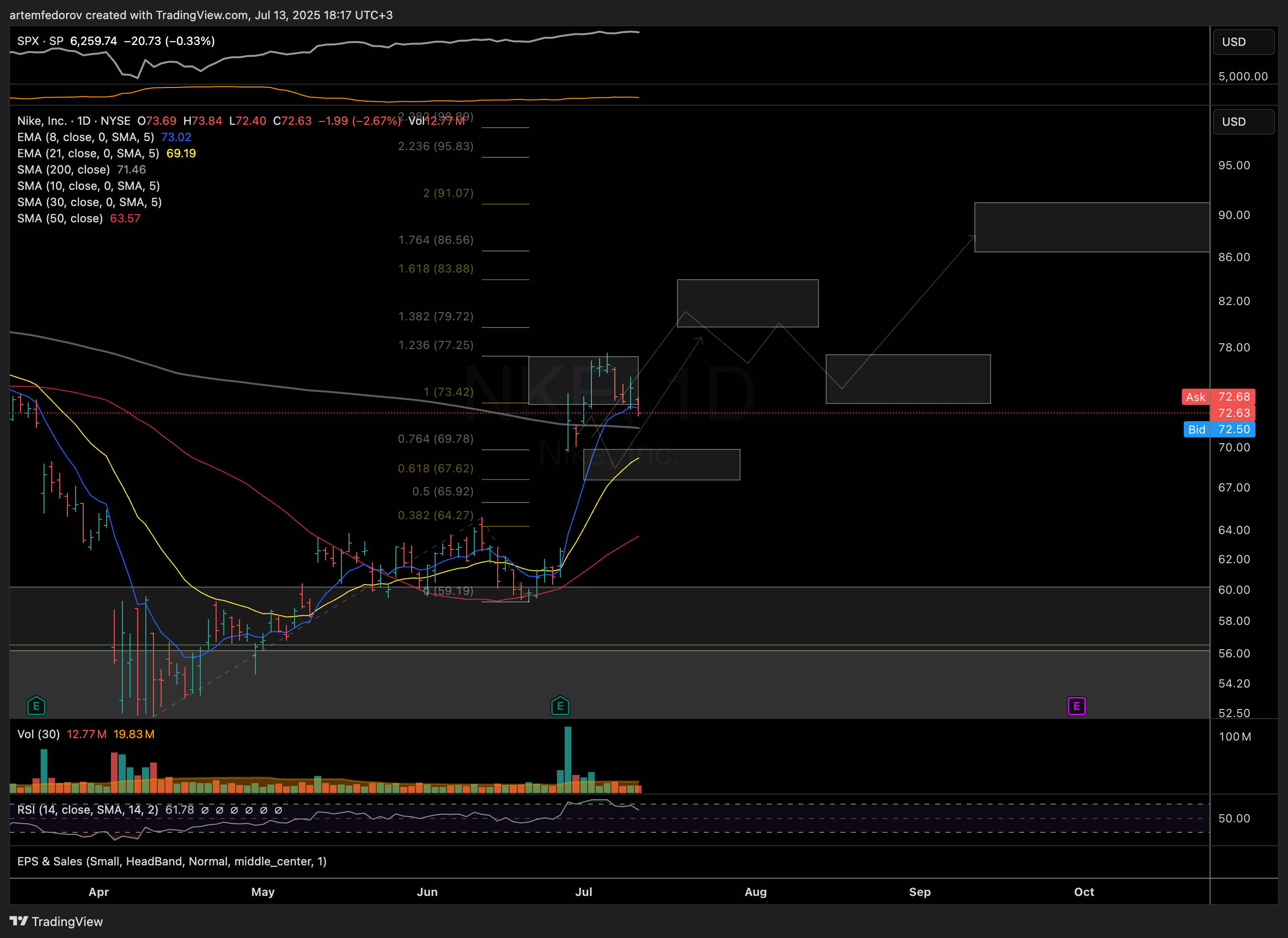Click the Fibonacci label 2 (91.07)
This screenshot has height=938, width=1288.
coord(448,193)
